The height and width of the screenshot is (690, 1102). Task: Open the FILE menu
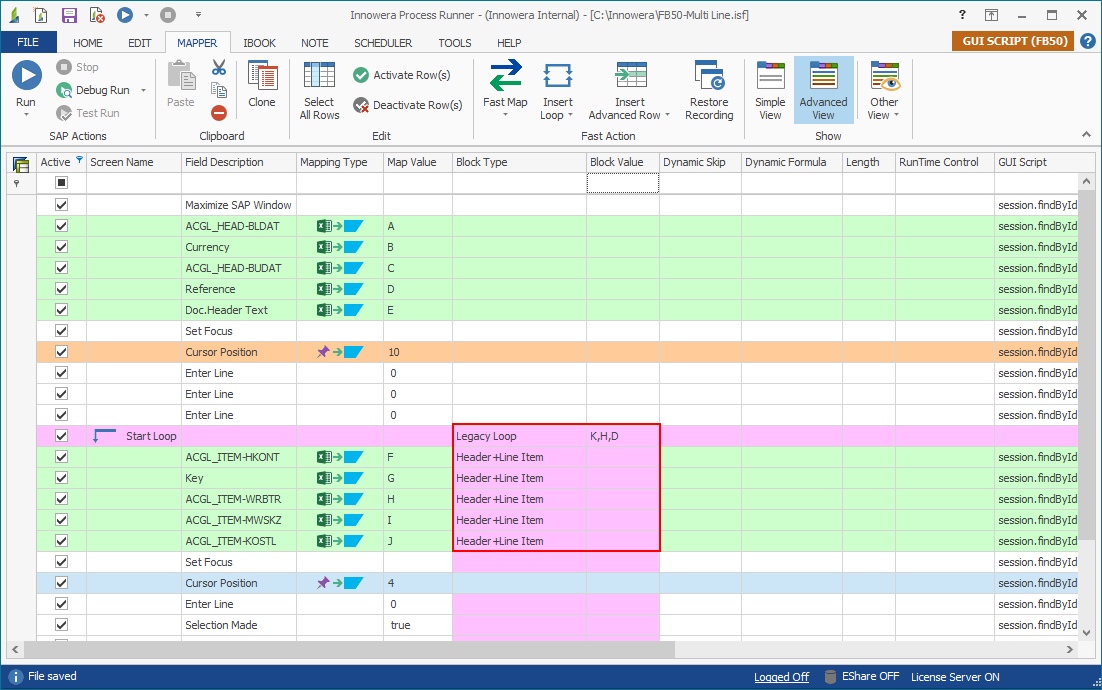click(x=28, y=43)
